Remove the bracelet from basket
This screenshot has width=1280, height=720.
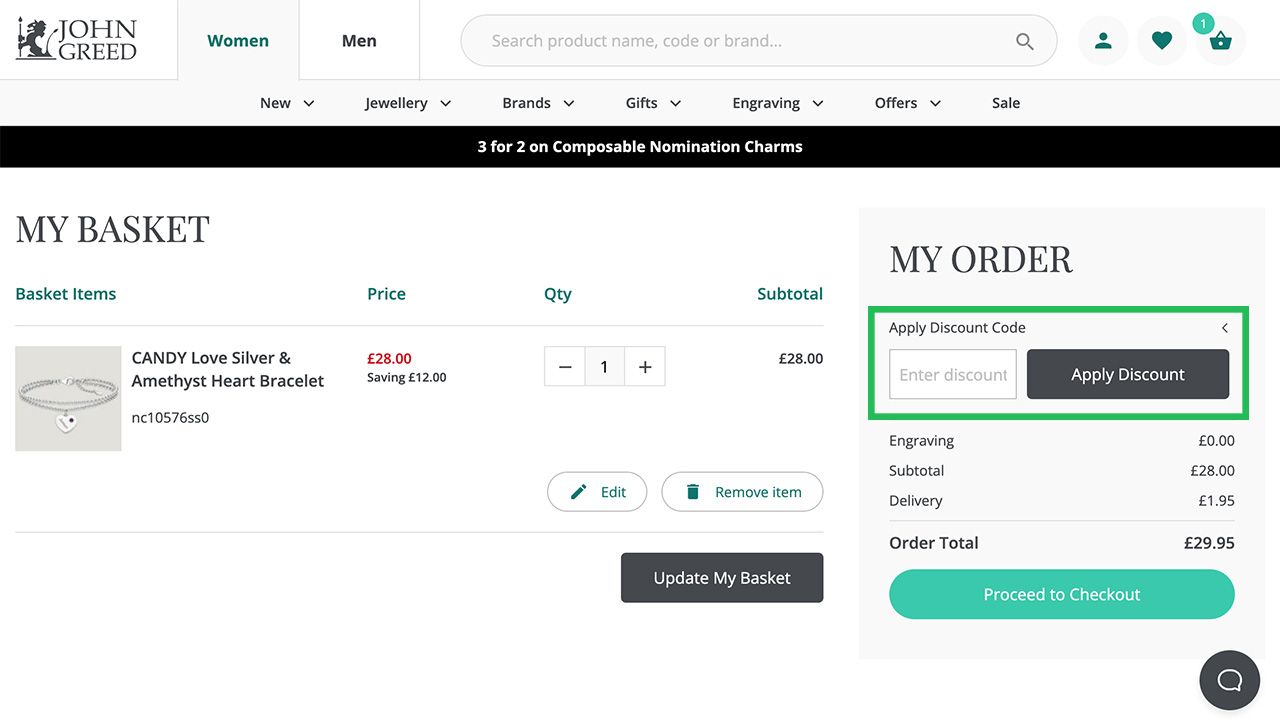pos(742,492)
